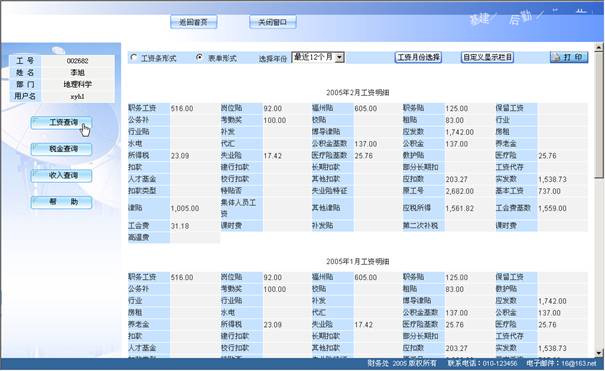
Task: Open the 工资月份选择 month picker
Action: point(418,57)
